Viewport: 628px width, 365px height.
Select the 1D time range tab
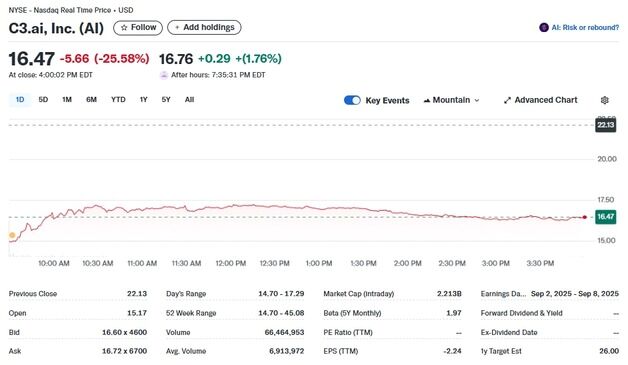[20, 100]
